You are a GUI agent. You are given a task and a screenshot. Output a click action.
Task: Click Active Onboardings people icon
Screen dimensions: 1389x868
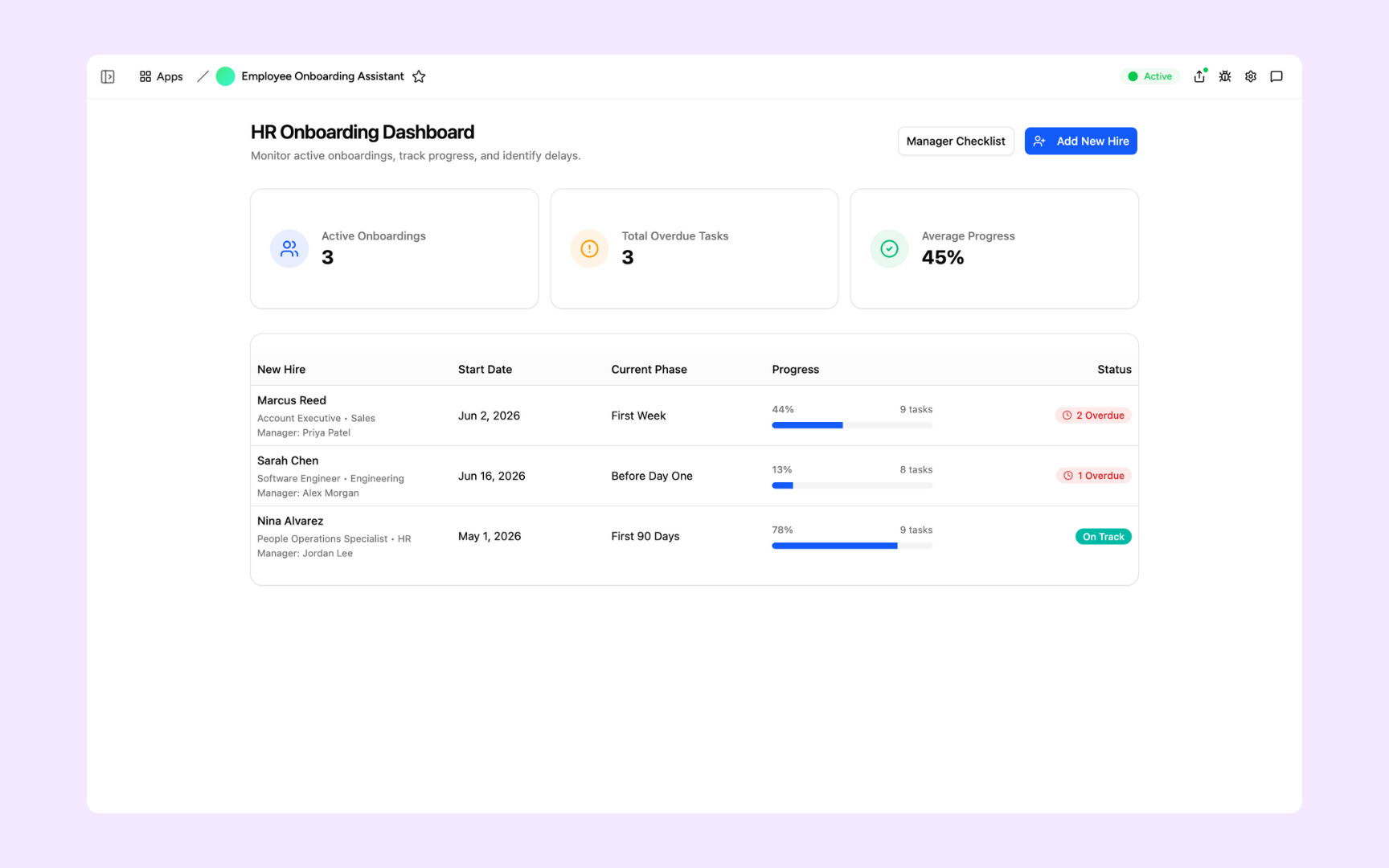click(x=289, y=248)
